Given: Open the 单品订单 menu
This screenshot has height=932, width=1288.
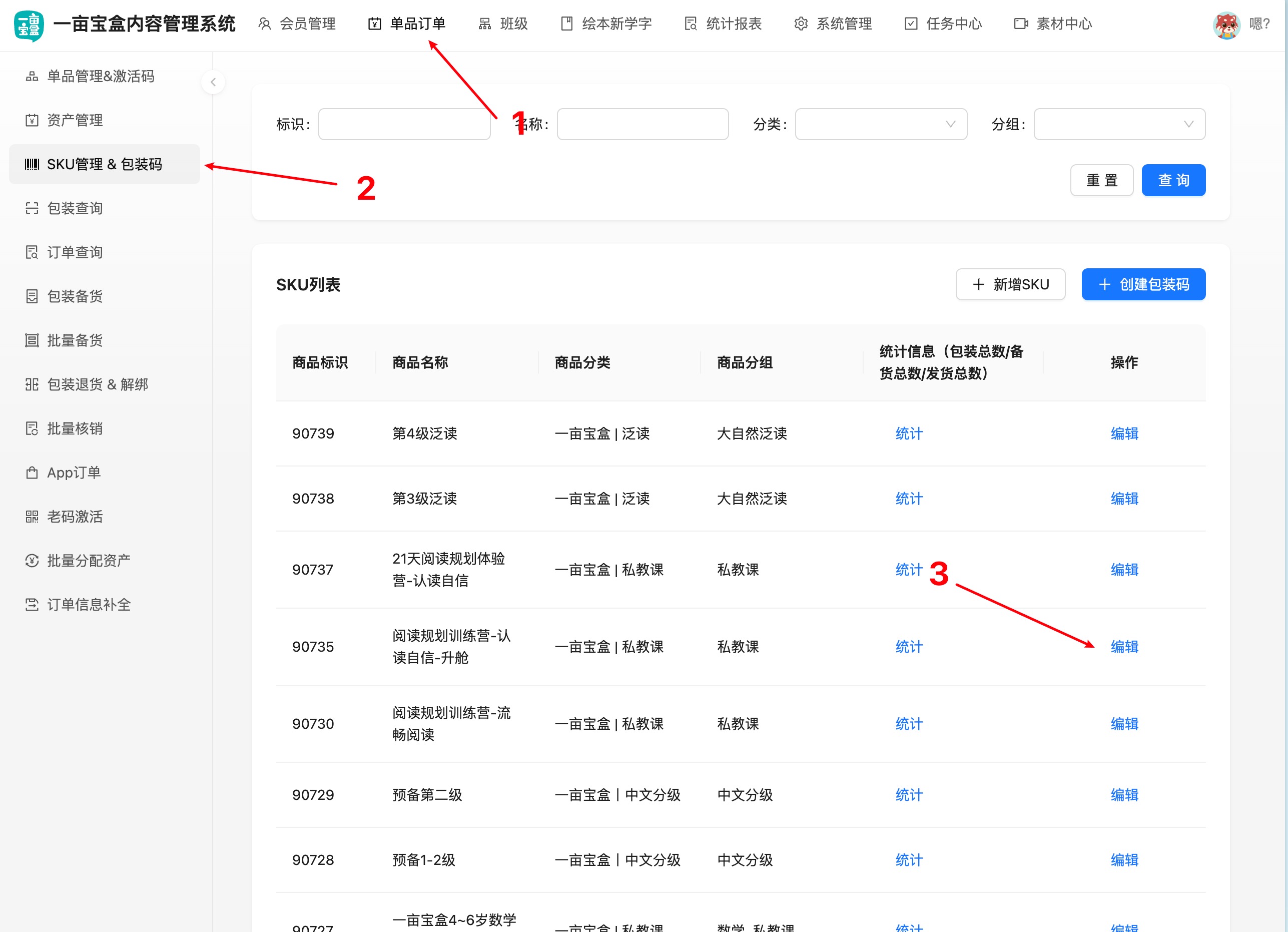Looking at the screenshot, I should [416, 24].
